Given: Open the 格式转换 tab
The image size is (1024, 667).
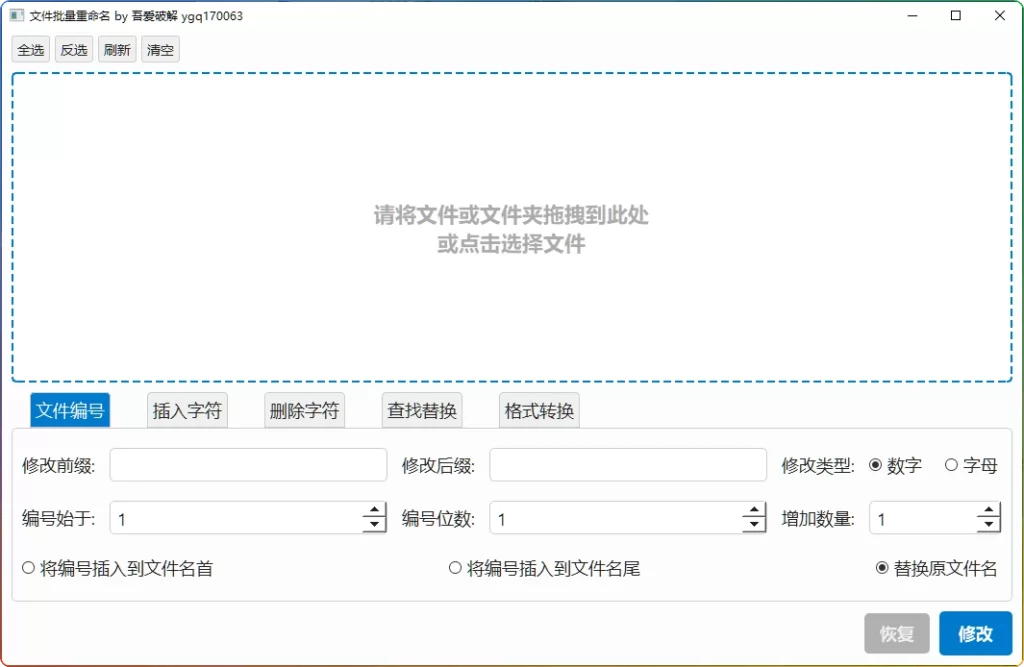Looking at the screenshot, I should coord(538,410).
